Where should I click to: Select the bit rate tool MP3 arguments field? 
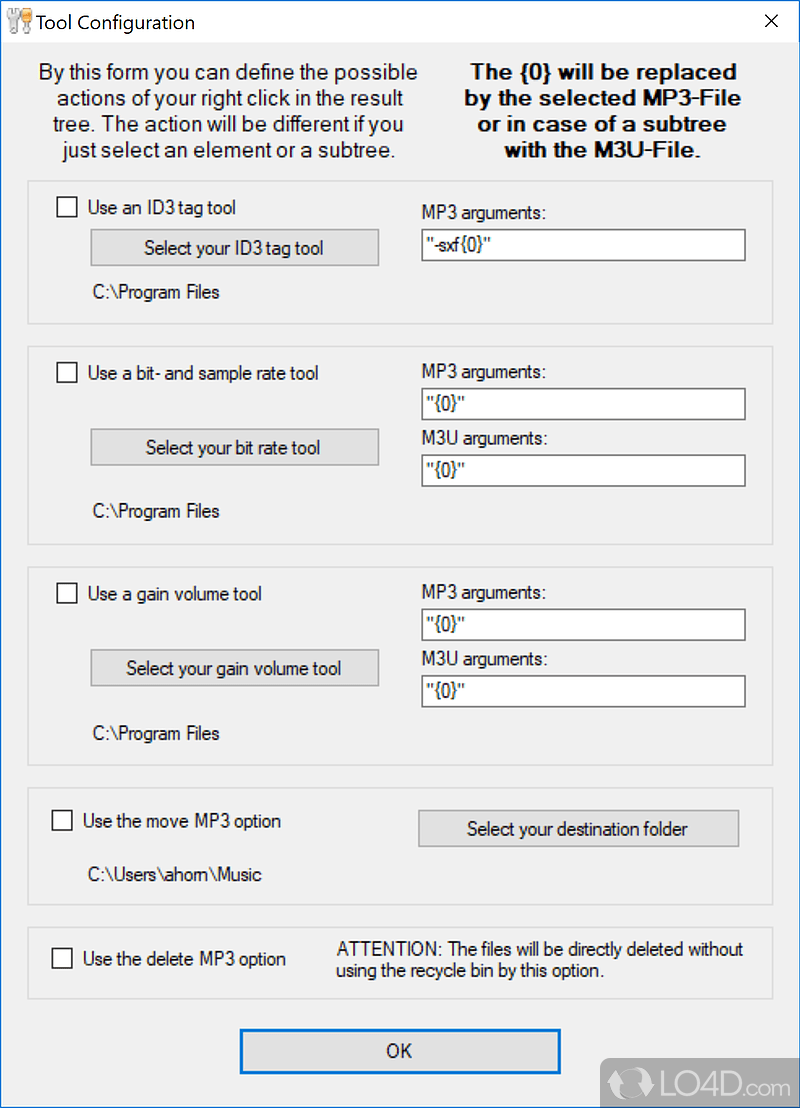583,404
